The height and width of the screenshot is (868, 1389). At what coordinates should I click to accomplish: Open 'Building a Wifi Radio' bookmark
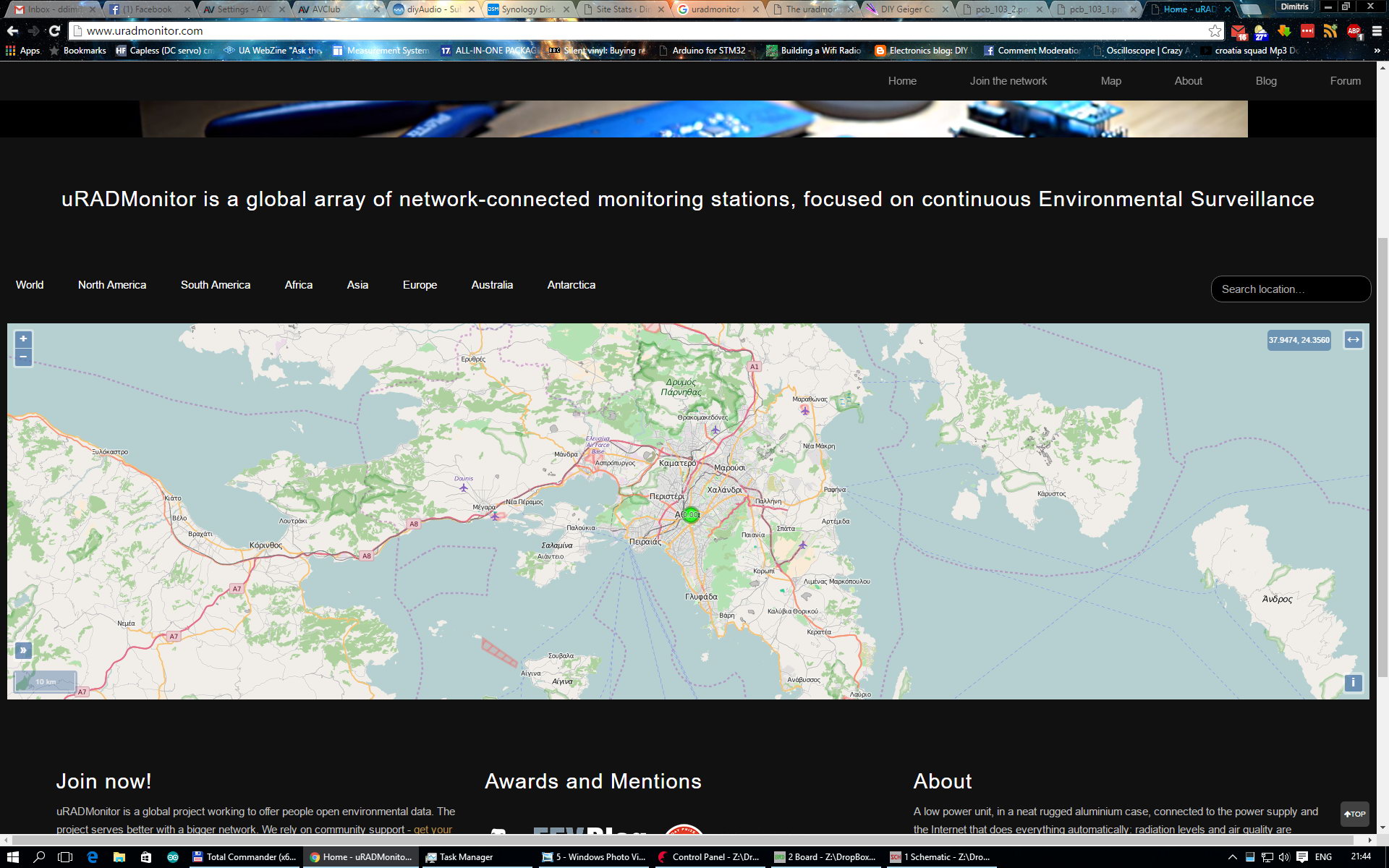(814, 51)
